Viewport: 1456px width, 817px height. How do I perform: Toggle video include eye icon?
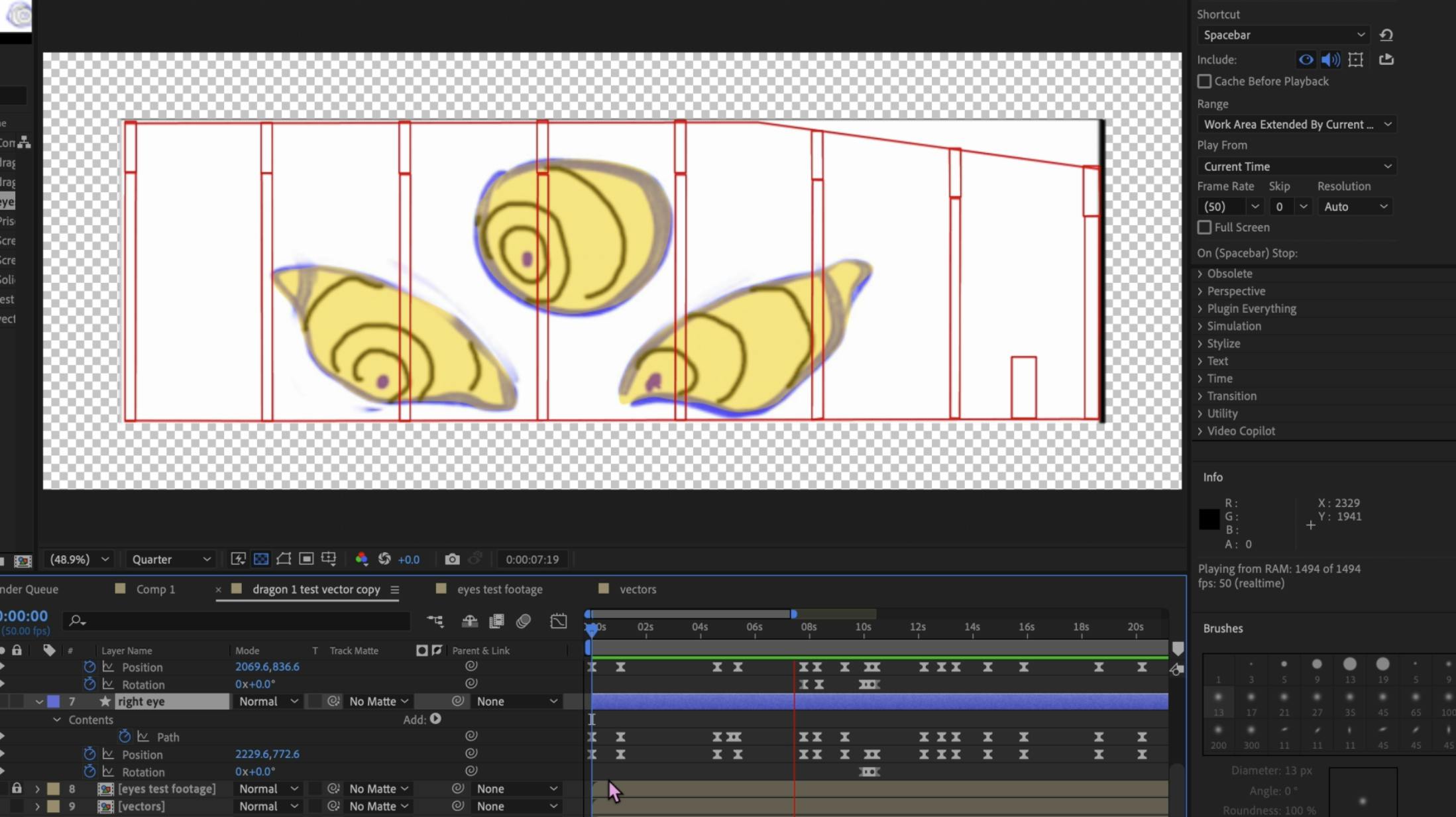click(1306, 60)
